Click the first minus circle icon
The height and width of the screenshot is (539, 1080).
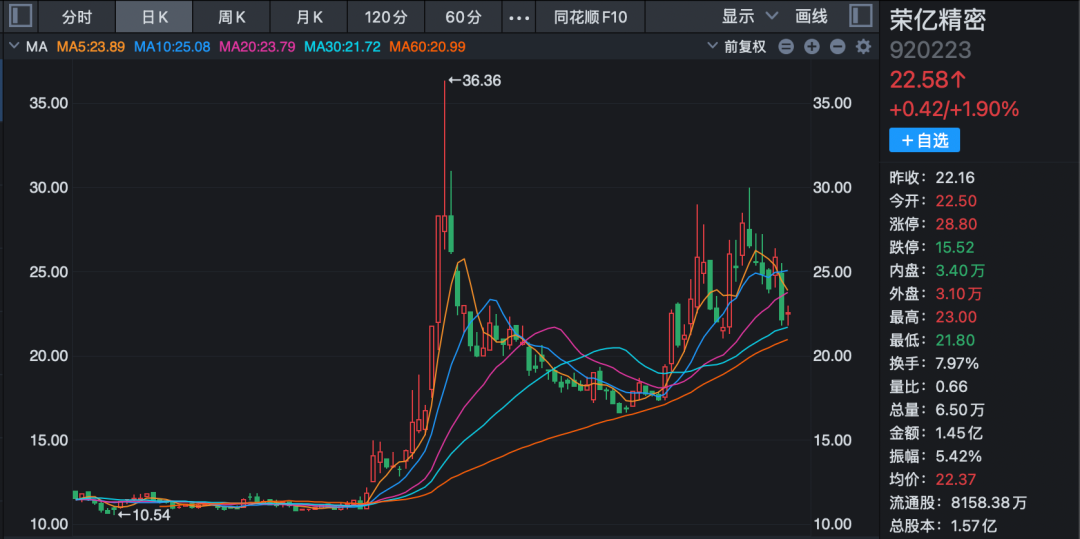coord(786,47)
